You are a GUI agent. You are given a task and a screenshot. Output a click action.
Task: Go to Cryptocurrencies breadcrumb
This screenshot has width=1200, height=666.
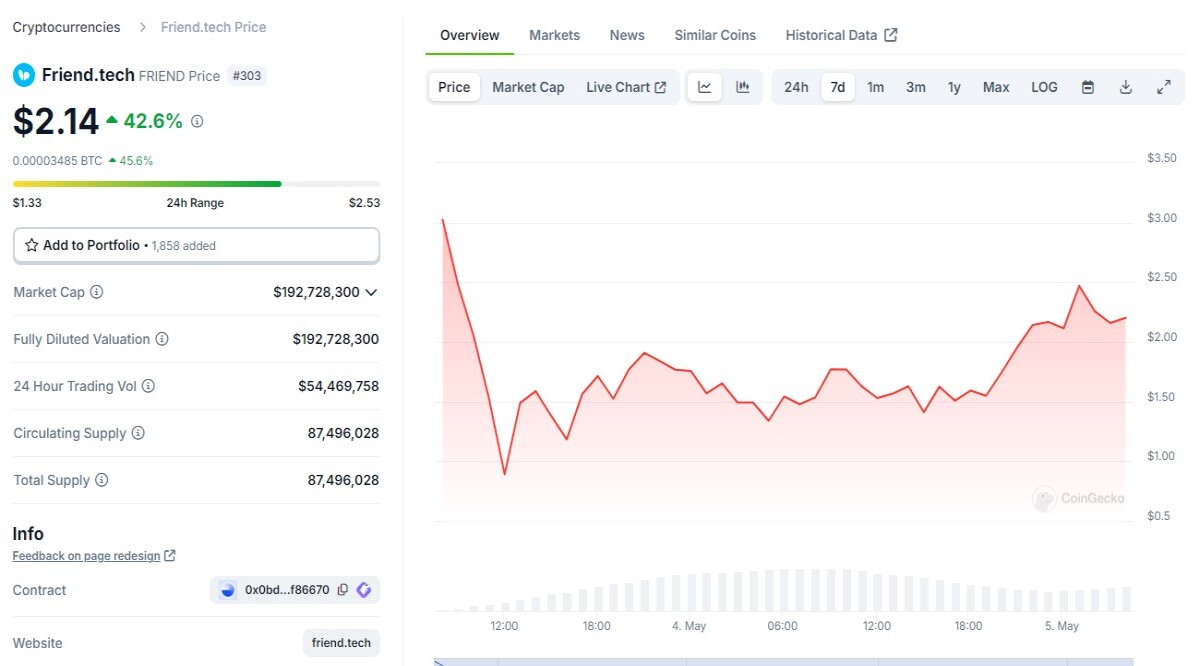pos(66,27)
